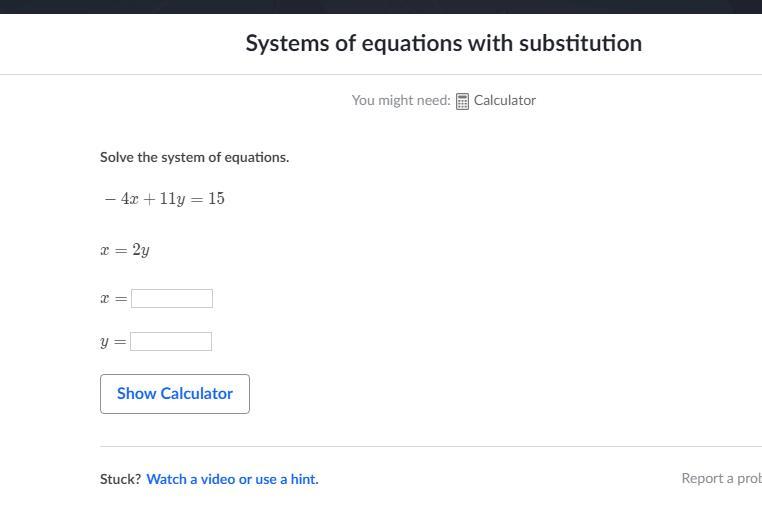Select the equation −4x + 11y = 15

(164, 199)
